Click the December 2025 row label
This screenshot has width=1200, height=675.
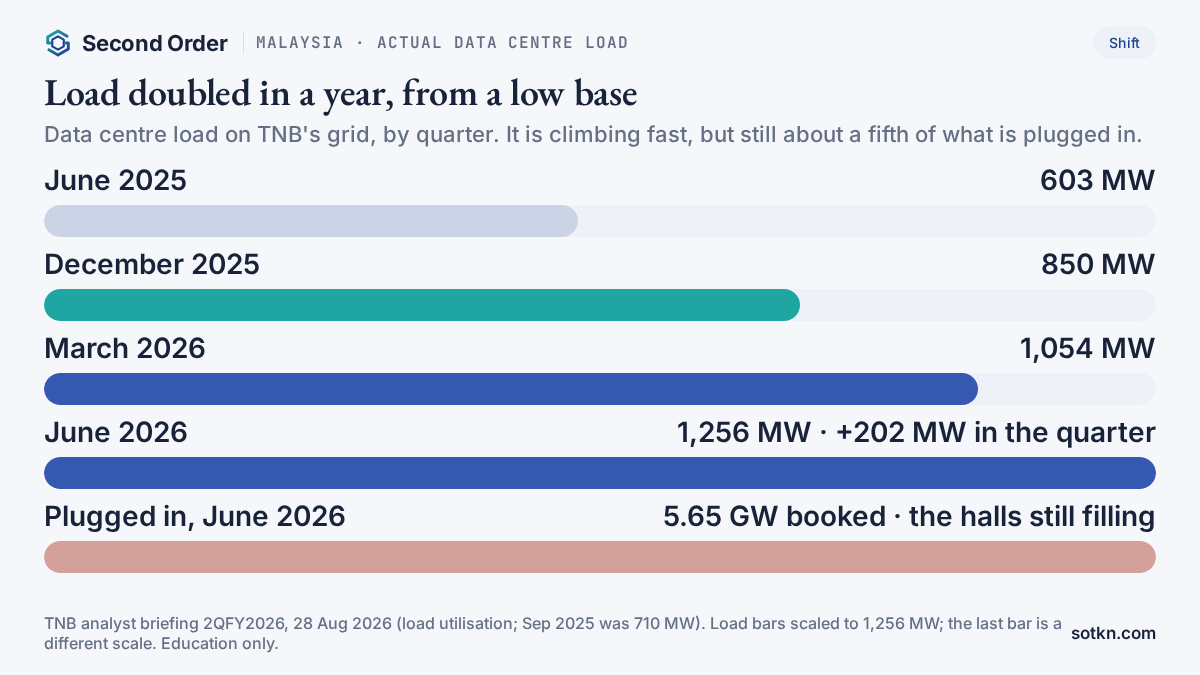[152, 265]
